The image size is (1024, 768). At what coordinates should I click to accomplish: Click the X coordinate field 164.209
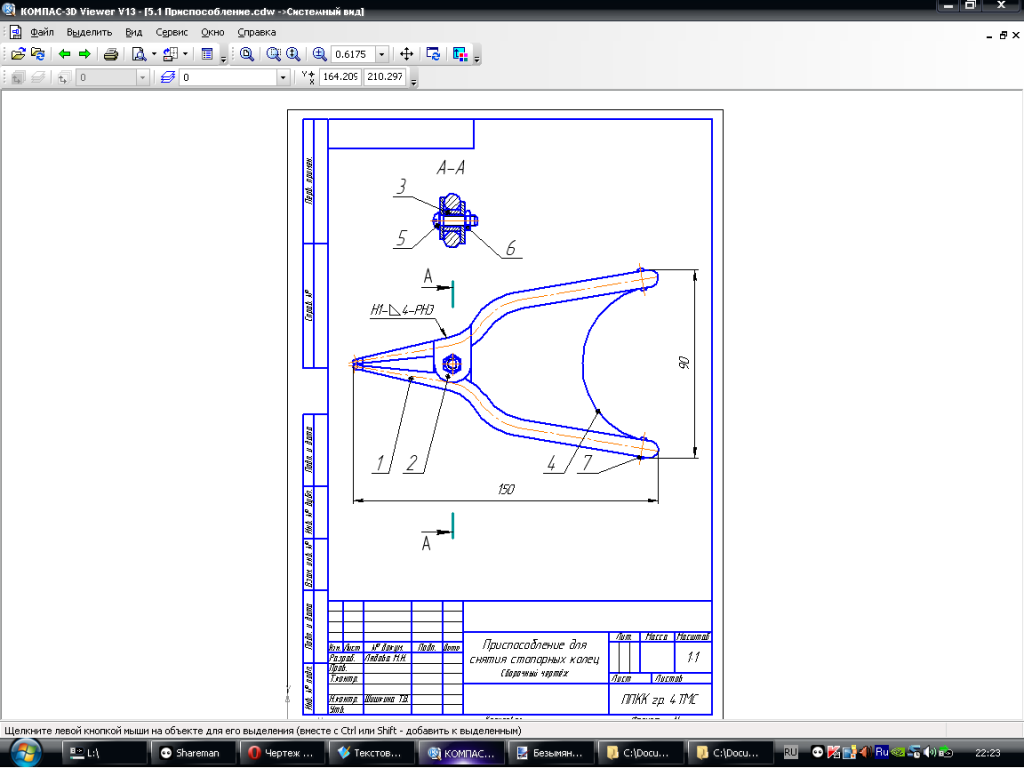(x=340, y=77)
